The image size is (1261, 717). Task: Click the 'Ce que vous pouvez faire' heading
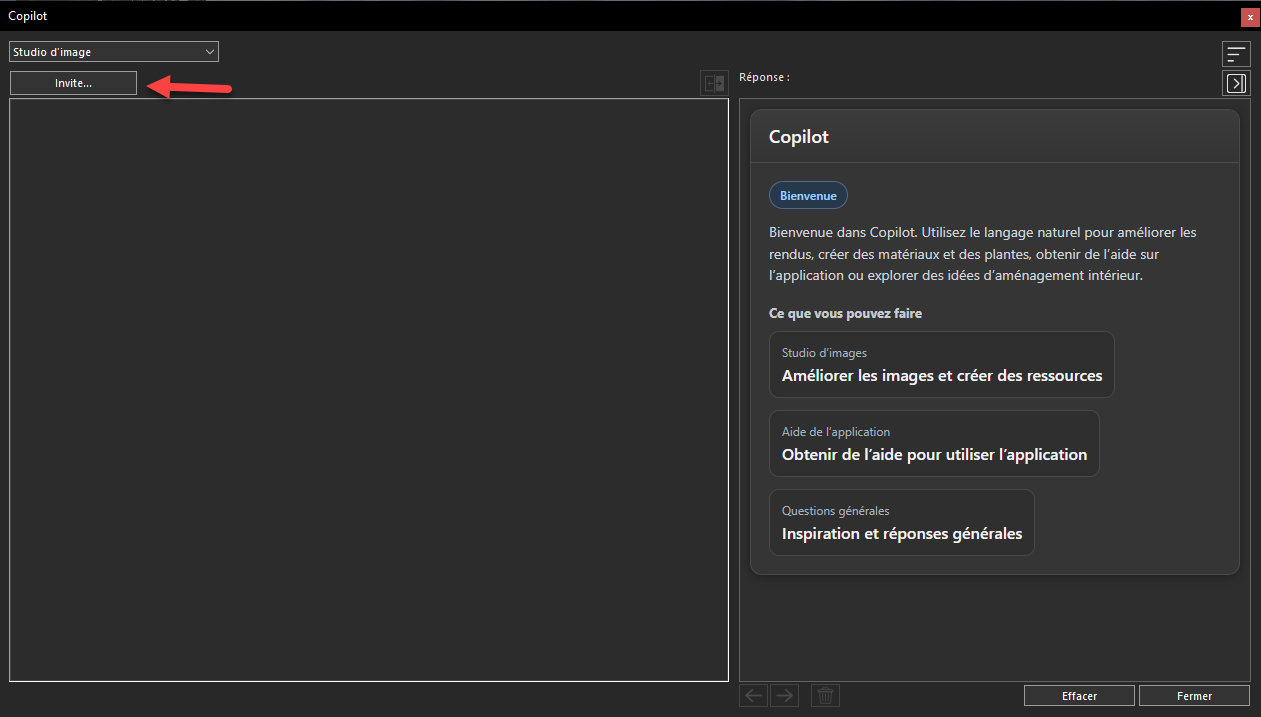(845, 313)
